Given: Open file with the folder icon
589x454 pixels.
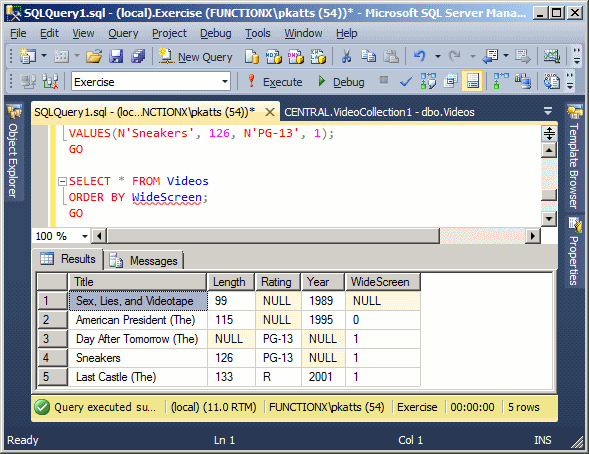Looking at the screenshot, I should point(94,57).
